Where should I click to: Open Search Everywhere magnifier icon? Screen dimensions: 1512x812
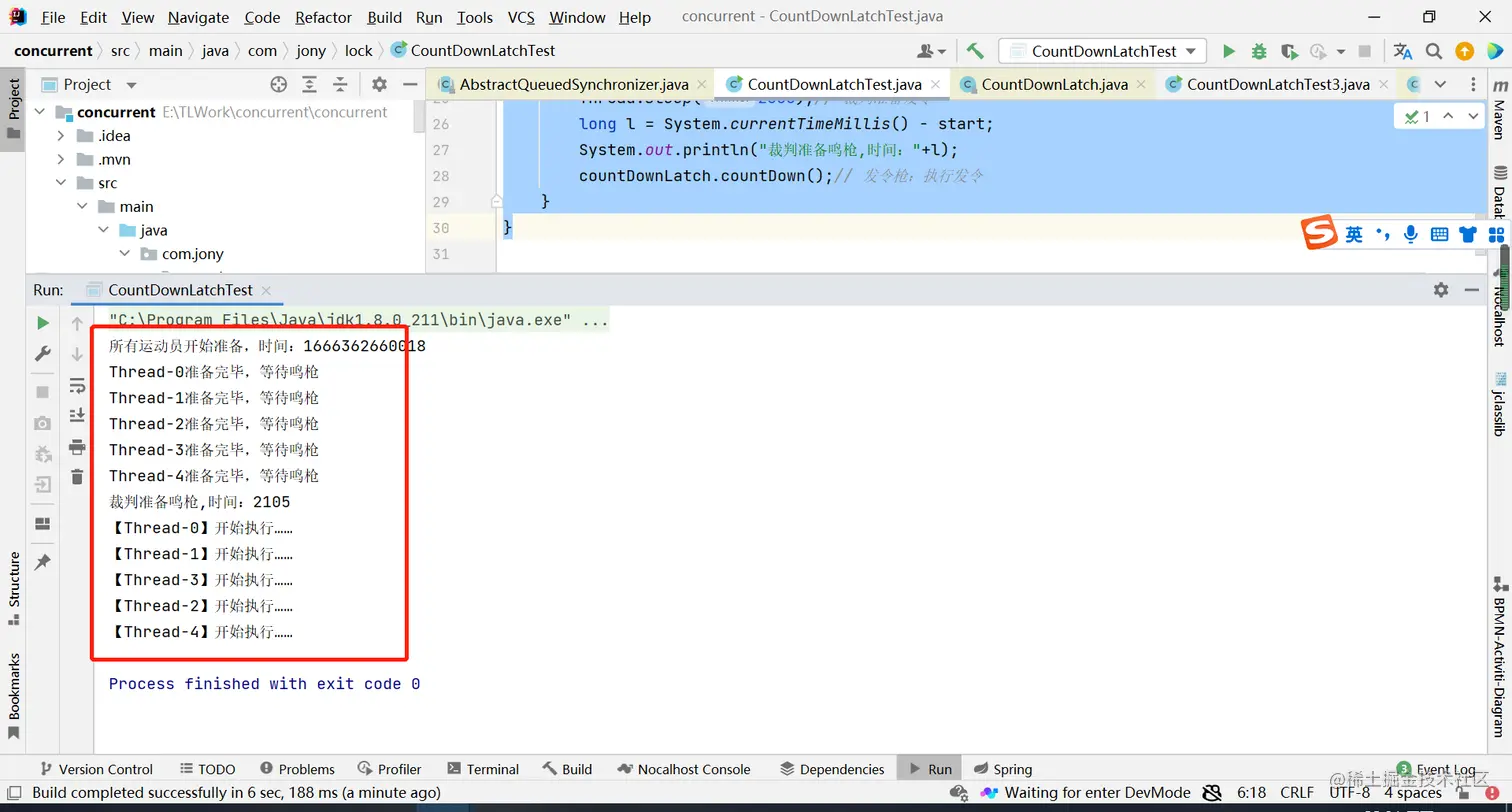pos(1434,51)
